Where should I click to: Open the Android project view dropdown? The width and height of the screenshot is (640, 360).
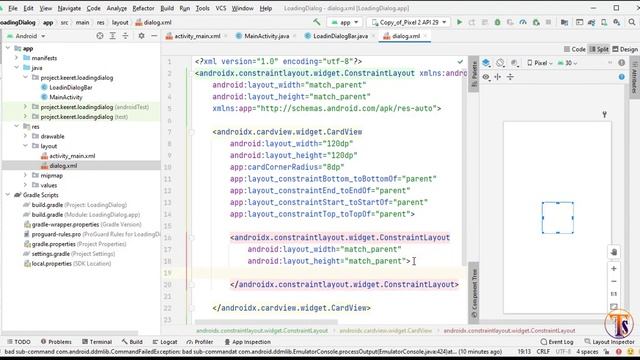point(26,36)
